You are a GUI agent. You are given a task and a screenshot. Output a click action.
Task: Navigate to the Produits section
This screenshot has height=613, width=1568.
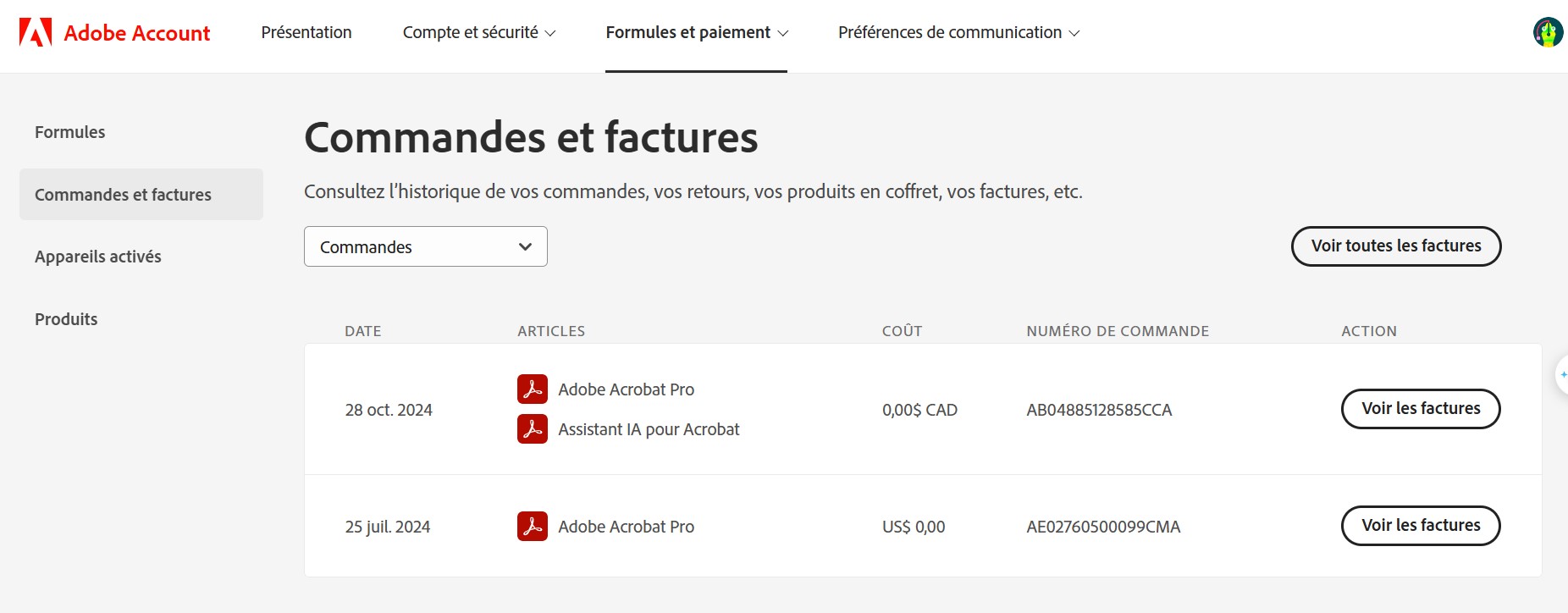65,319
